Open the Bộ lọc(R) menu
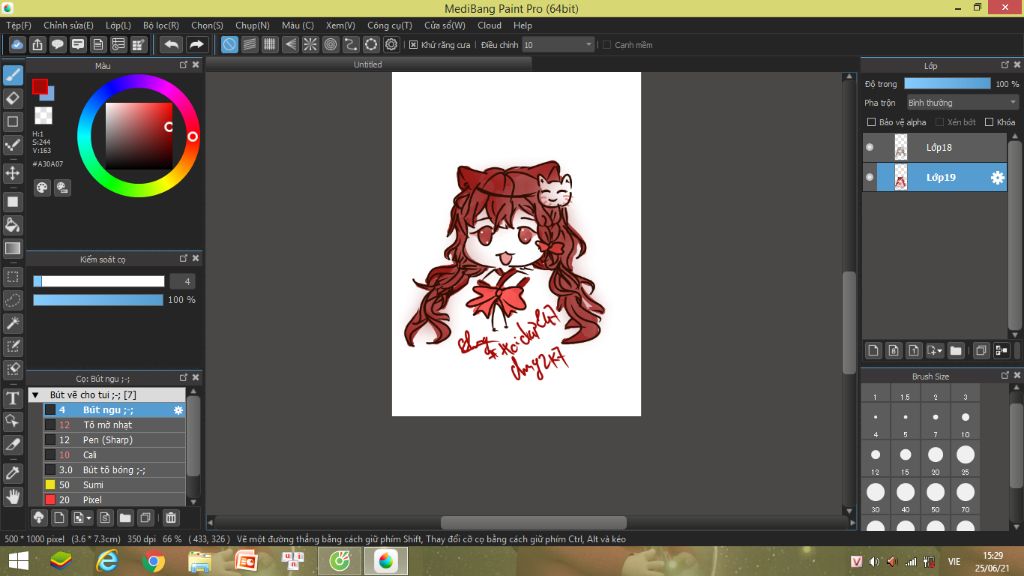This screenshot has height=576, width=1024. 161,25
